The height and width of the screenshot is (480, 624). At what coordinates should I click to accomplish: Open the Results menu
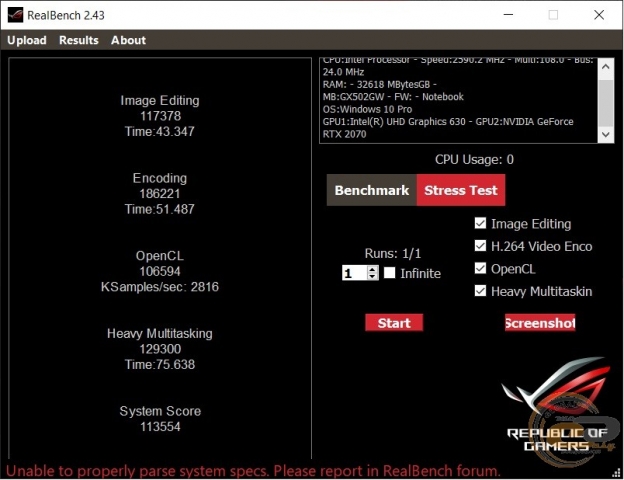coord(79,40)
